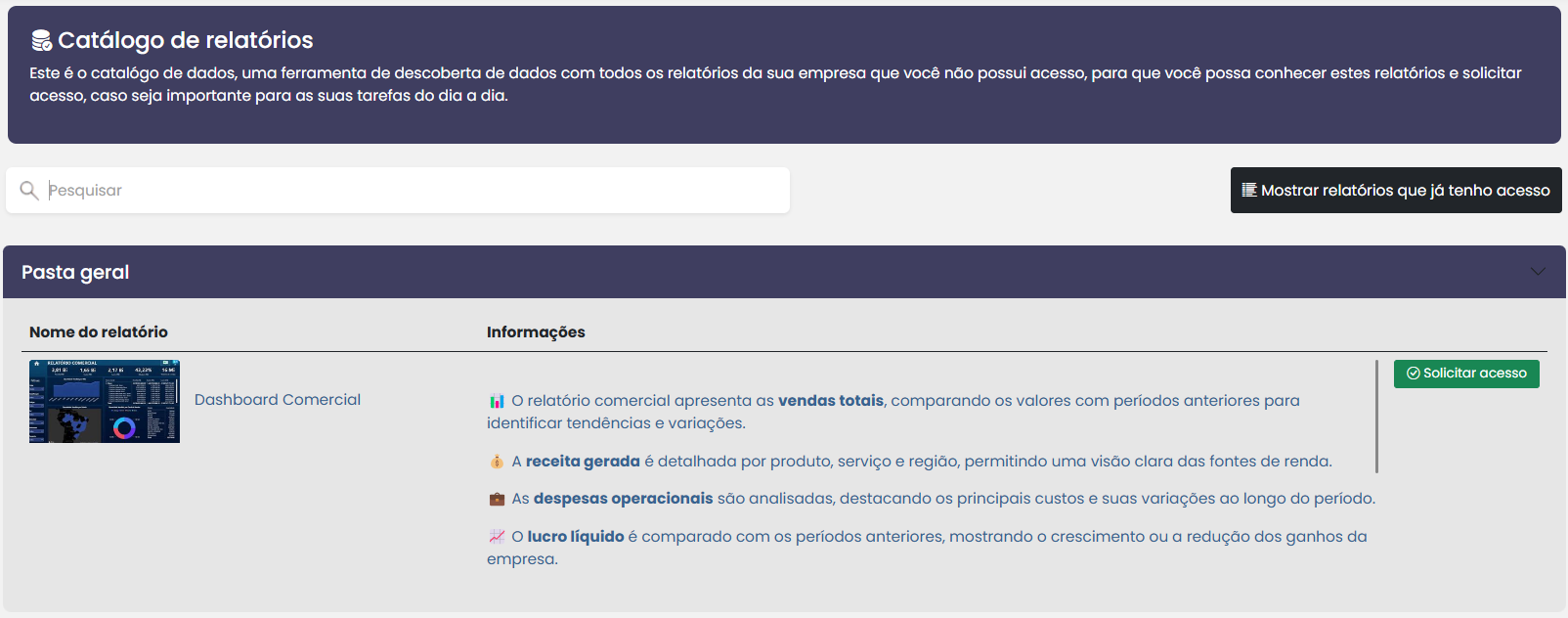
Task: Click the Catálogo de relatórios page title
Action: click(185, 40)
